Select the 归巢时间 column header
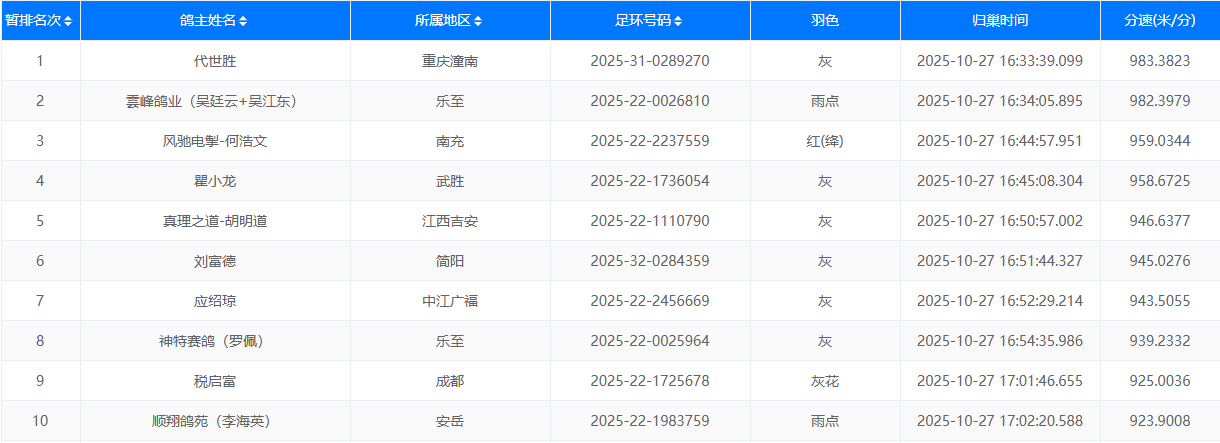1220x443 pixels. tap(999, 21)
